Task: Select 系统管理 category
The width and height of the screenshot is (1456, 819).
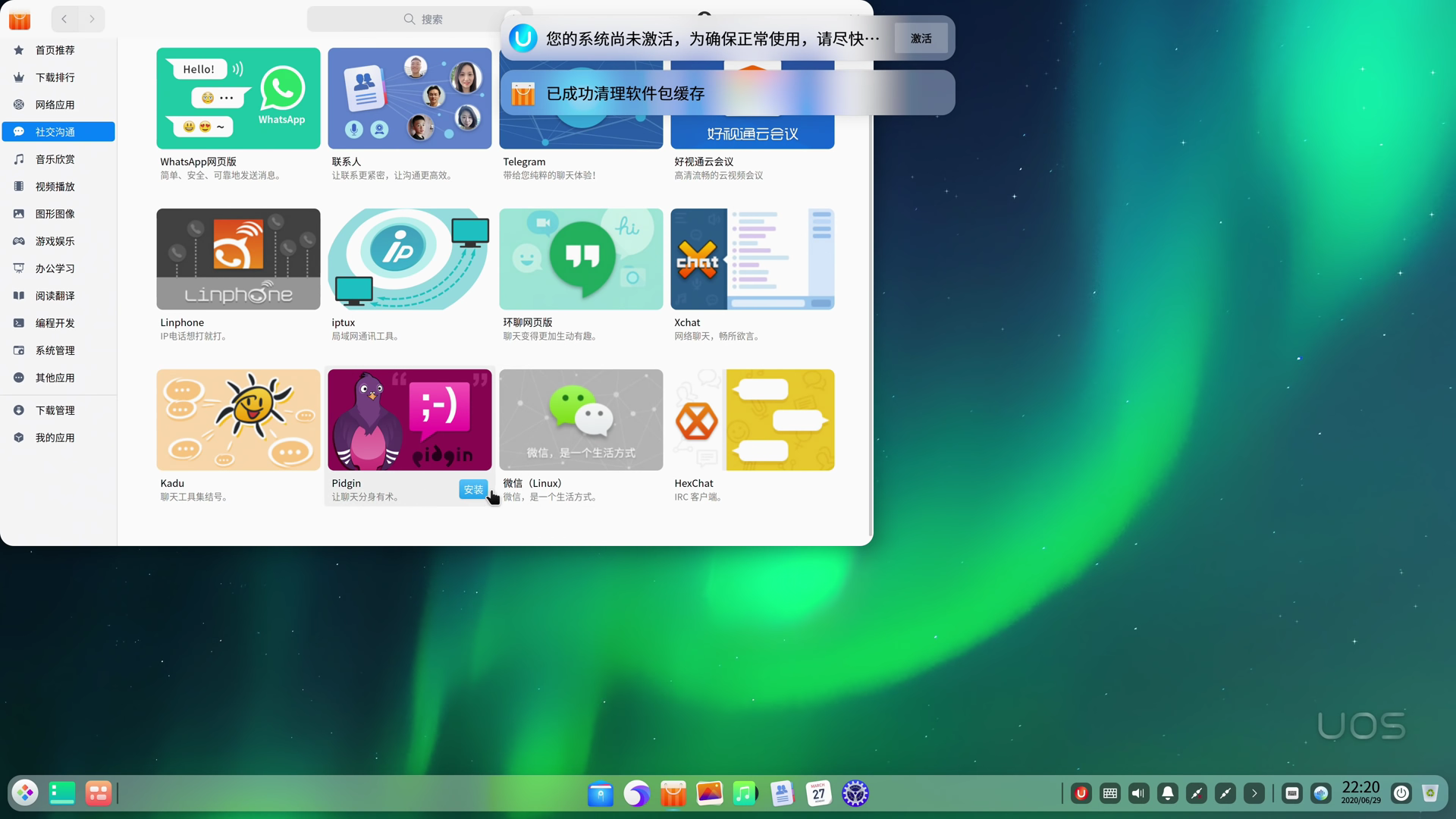Action: coord(58,350)
